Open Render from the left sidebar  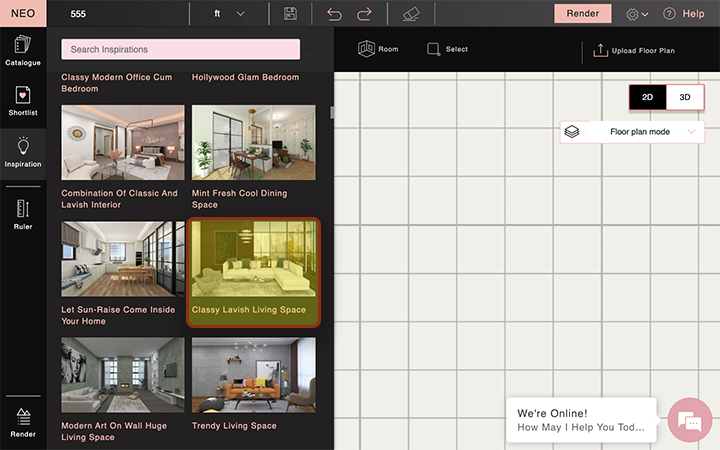(23, 422)
